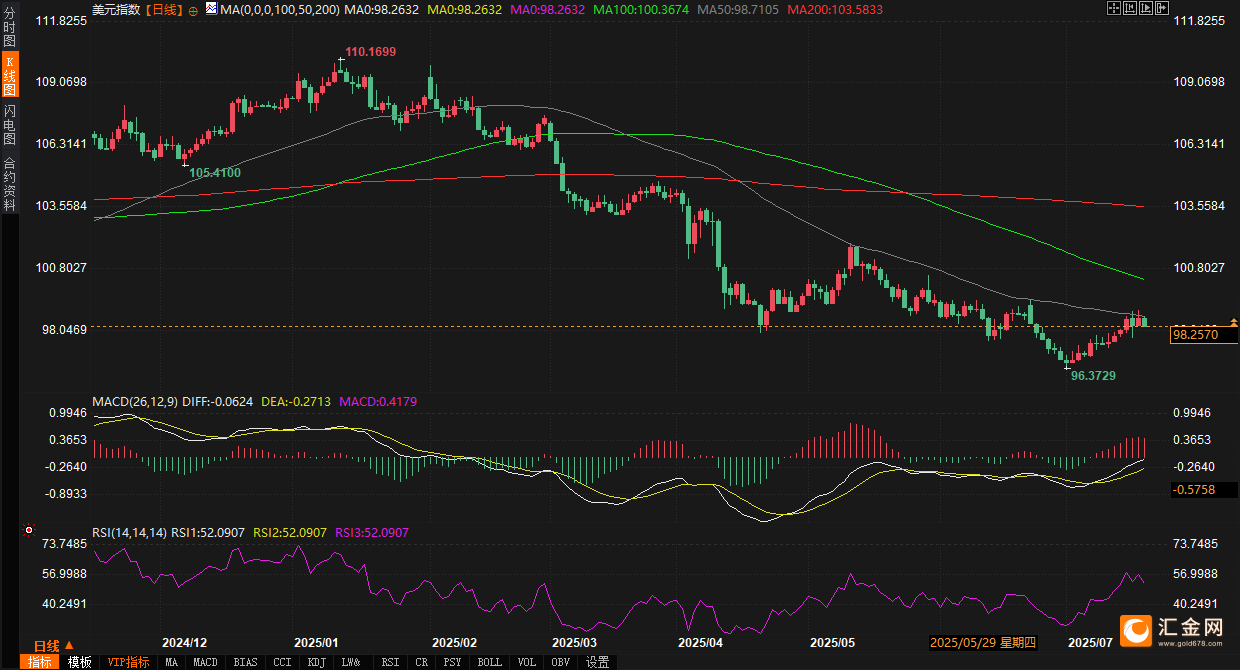Apply the BOLL indicator button
This screenshot has width=1240, height=670.
(490, 662)
